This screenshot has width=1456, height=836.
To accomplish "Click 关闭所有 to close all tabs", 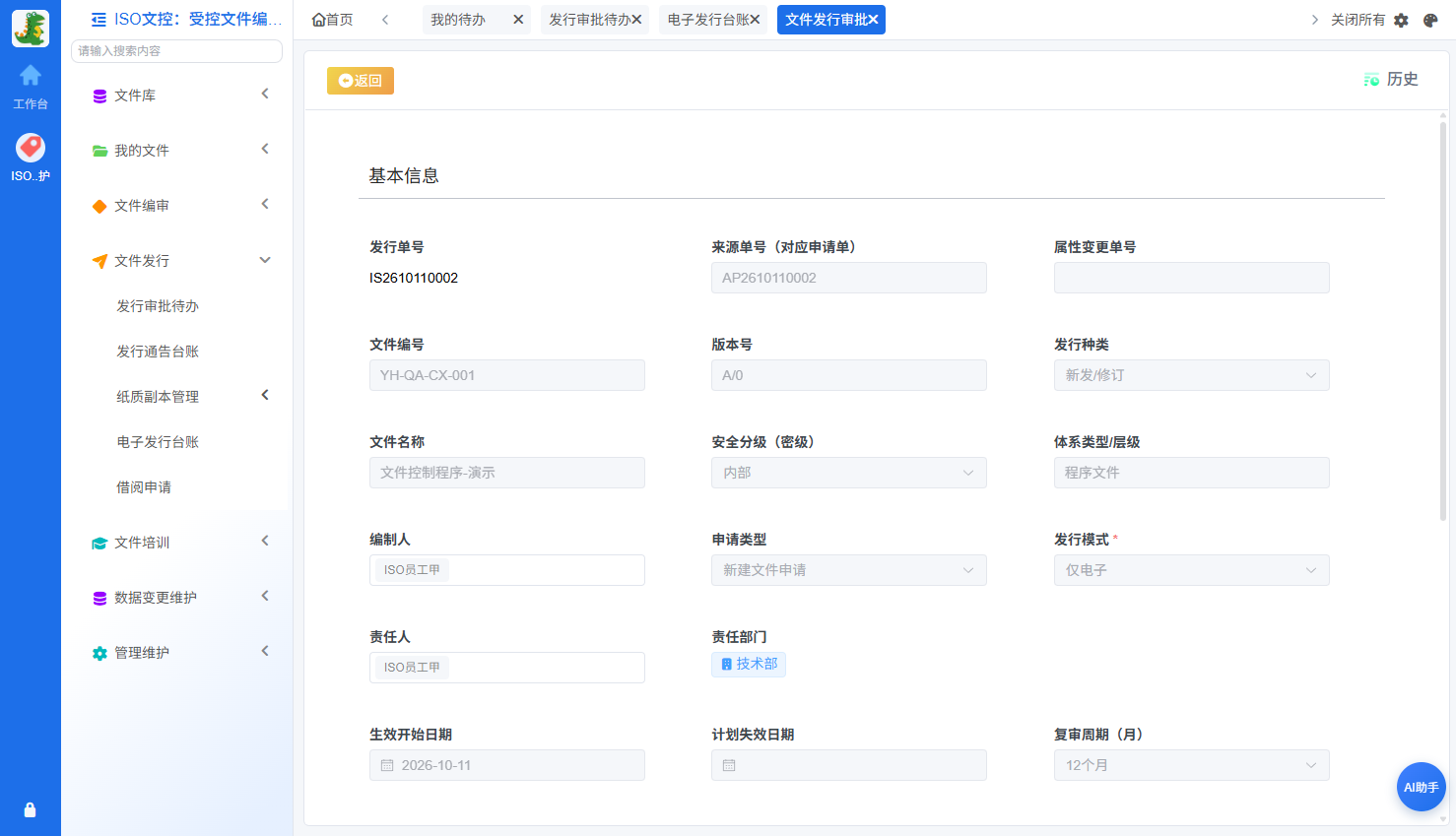I will 1357,20.
